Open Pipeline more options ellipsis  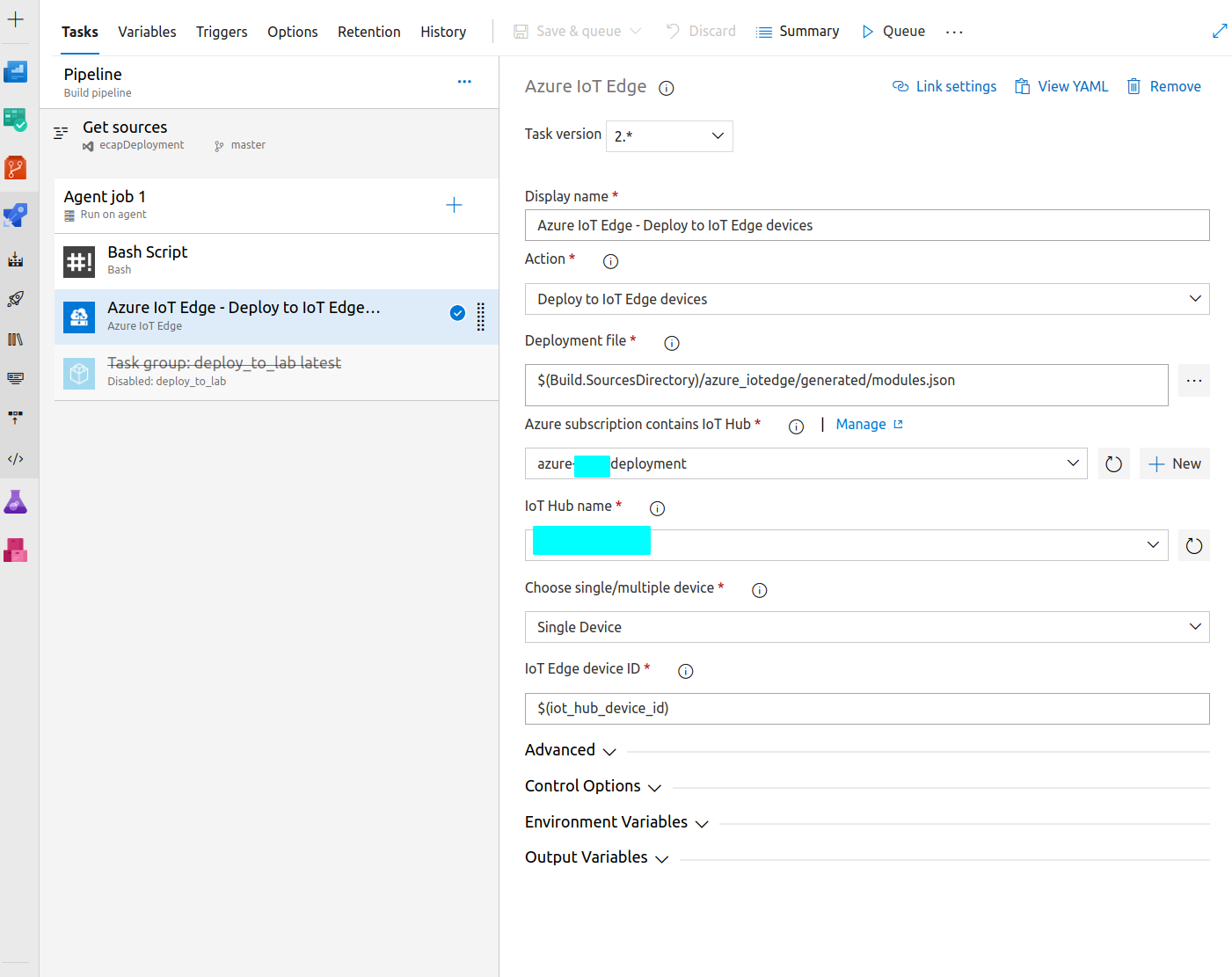point(464,82)
